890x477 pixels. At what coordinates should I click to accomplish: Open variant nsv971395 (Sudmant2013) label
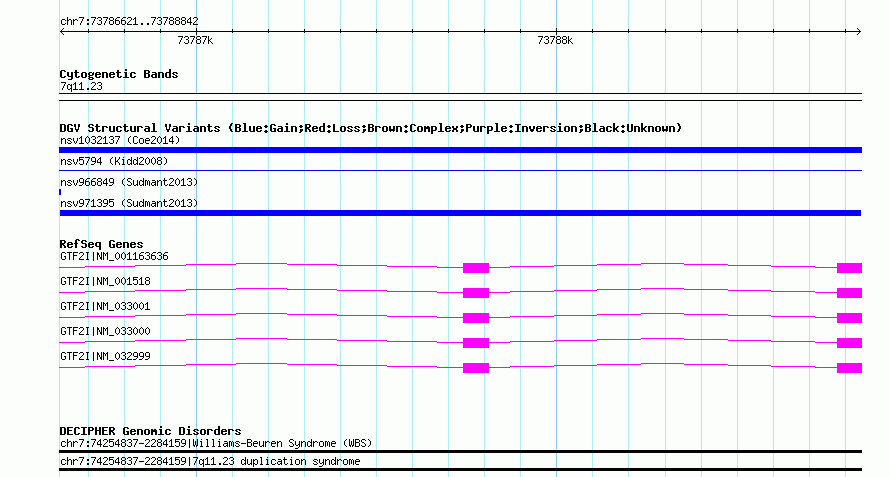[x=129, y=203]
